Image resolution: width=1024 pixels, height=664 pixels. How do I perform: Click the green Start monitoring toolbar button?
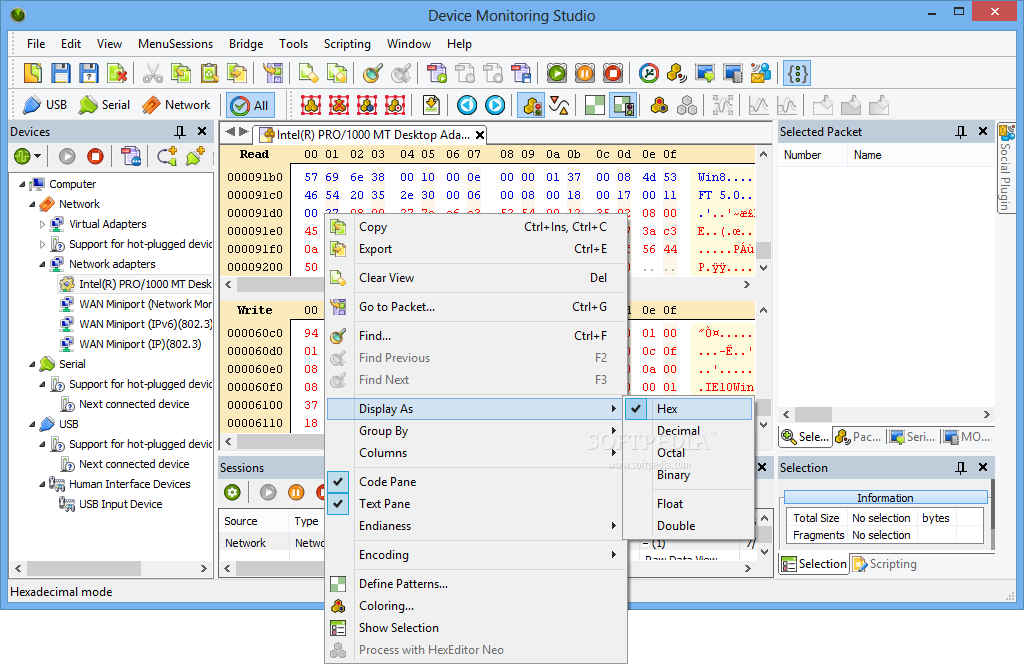coord(556,73)
